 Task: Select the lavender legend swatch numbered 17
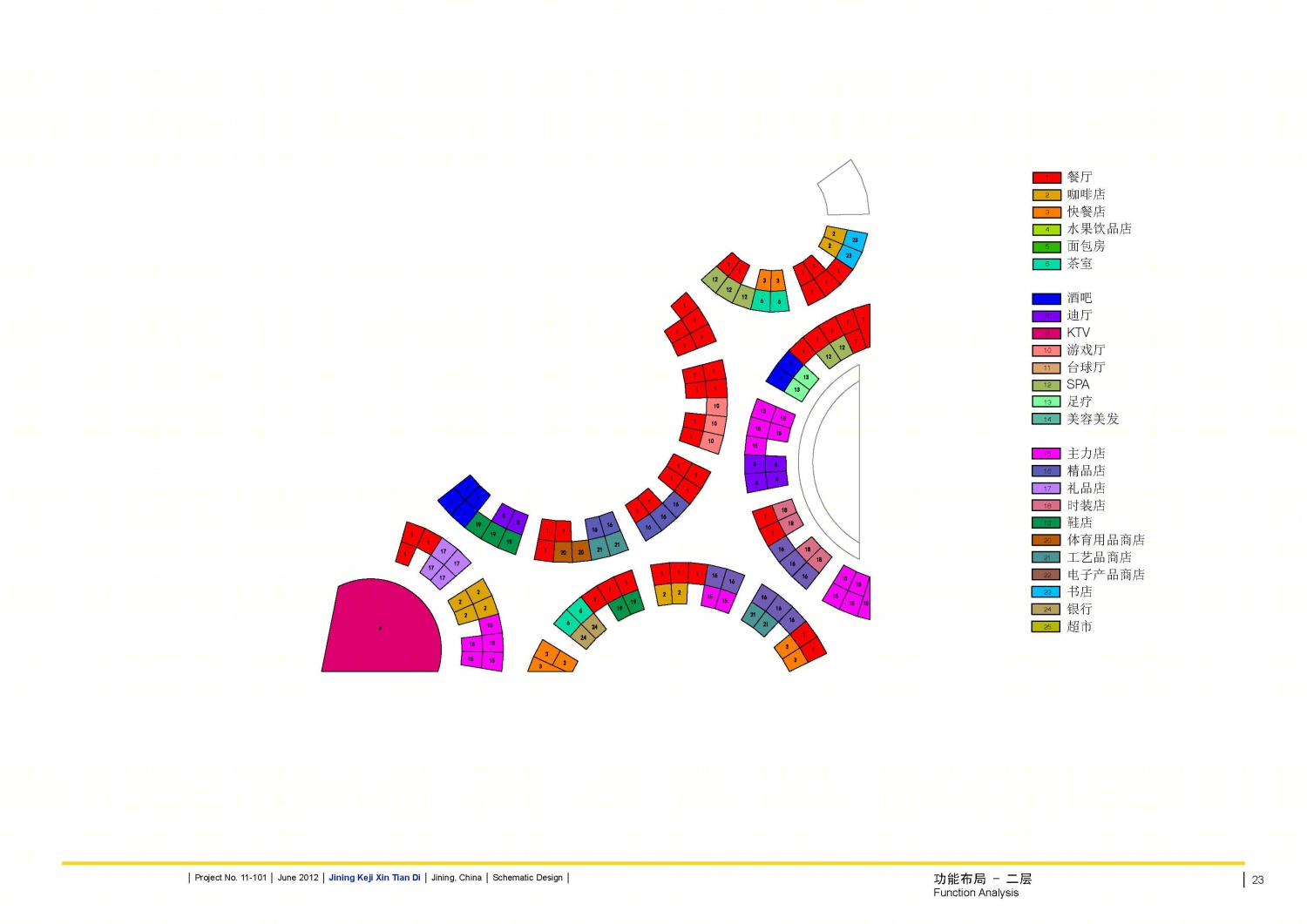click(1046, 489)
